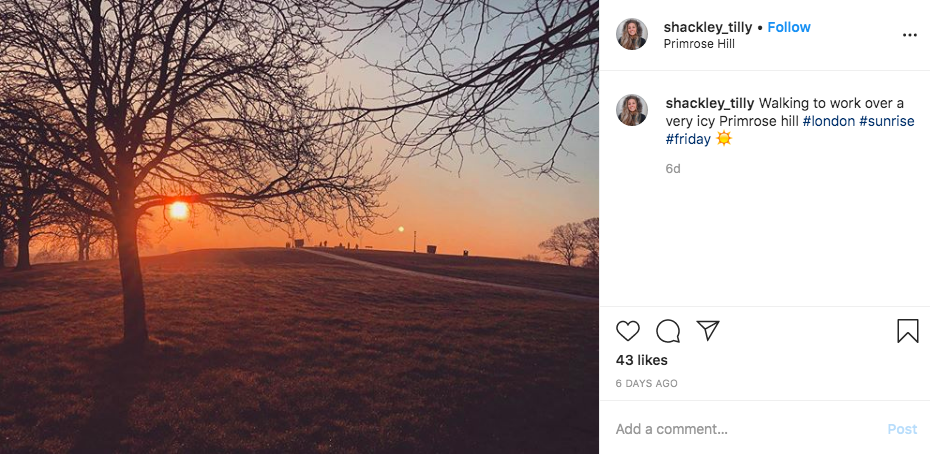
Task: Click the avatar beside the caption
Action: [632, 110]
